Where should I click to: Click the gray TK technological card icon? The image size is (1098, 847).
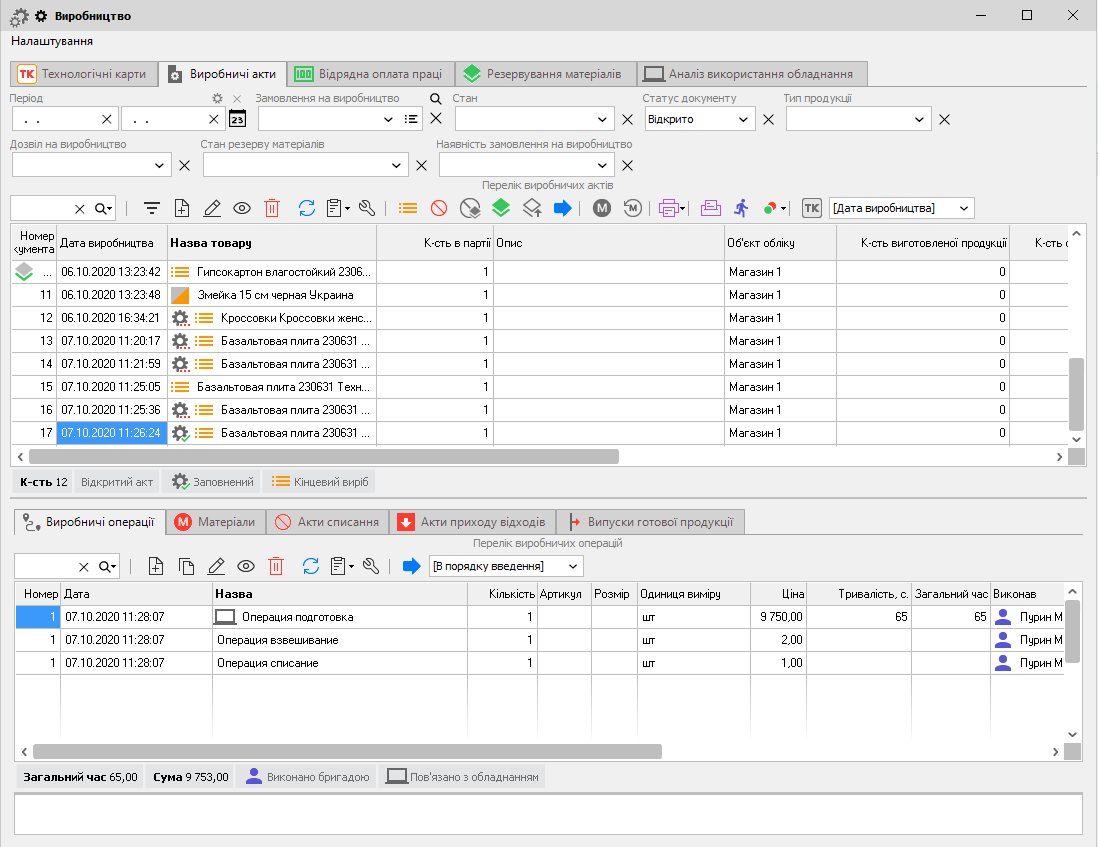click(x=812, y=208)
